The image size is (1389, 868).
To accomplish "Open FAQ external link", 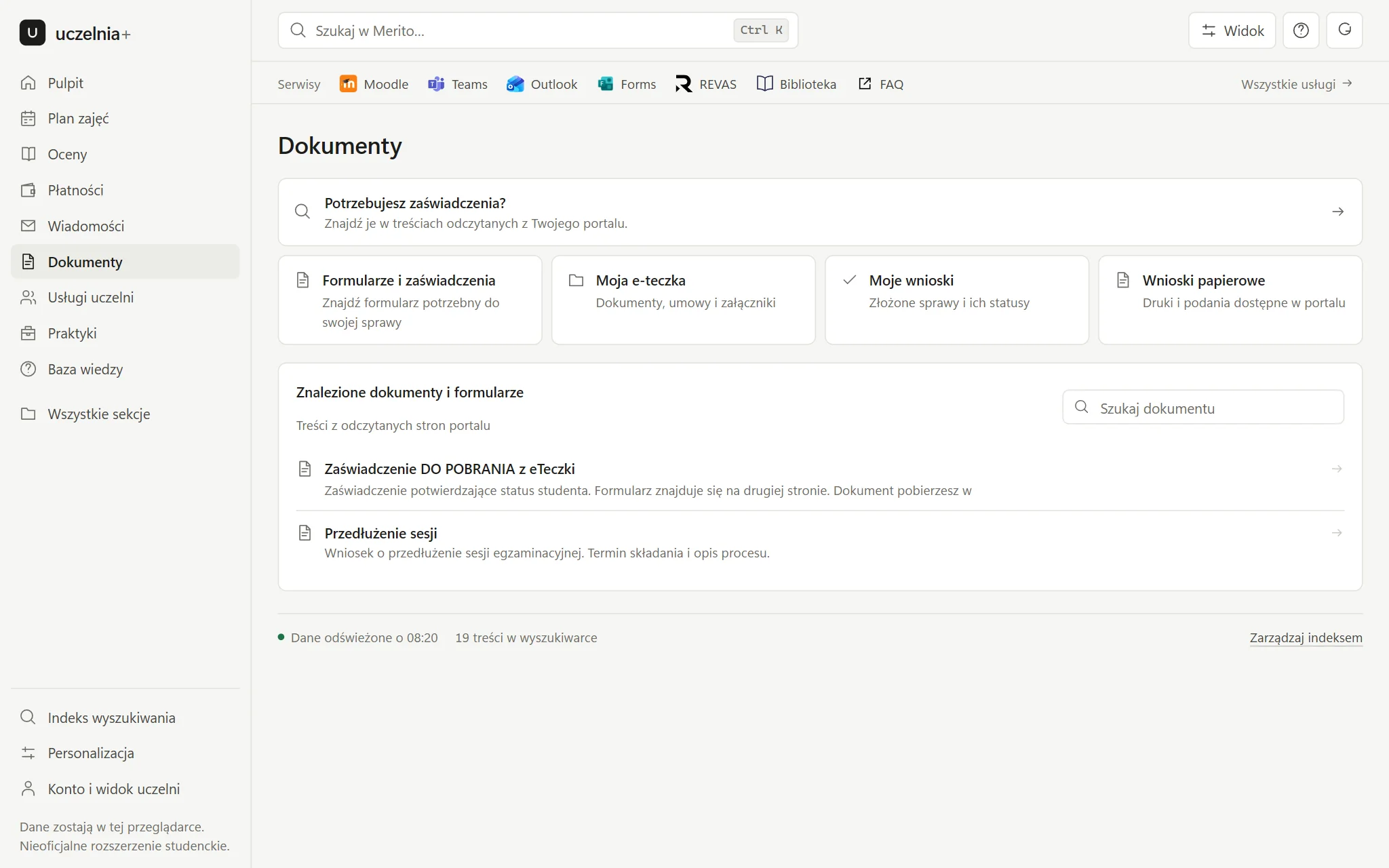I will (880, 84).
